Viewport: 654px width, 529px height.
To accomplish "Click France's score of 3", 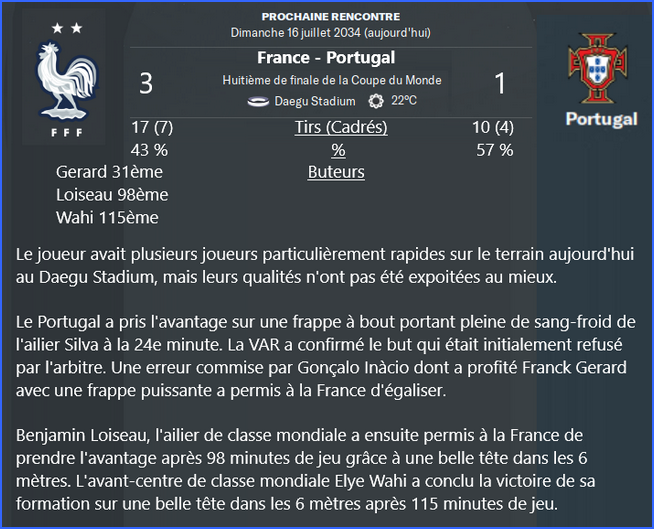I will tap(146, 83).
